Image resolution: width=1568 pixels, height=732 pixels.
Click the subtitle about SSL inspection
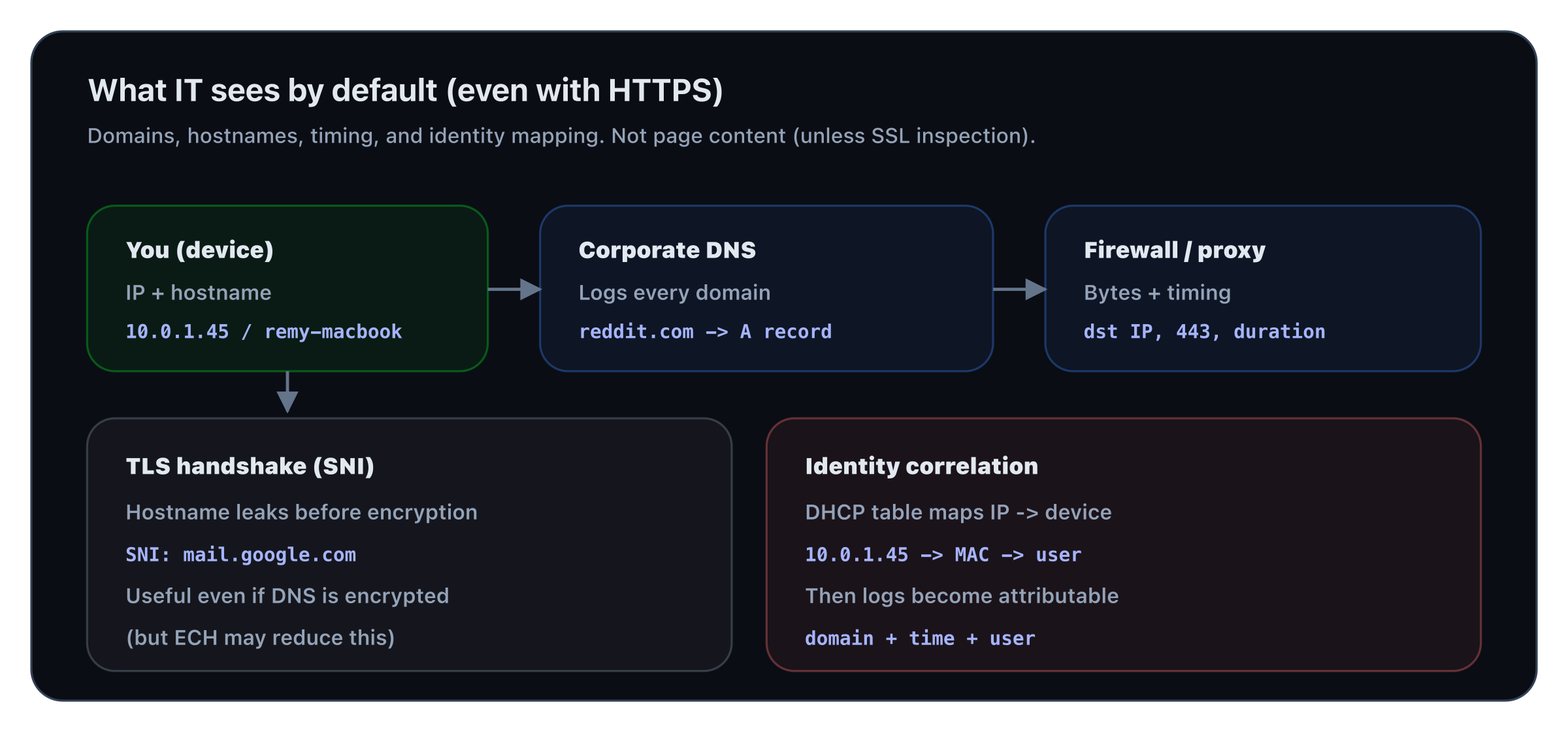pyautogui.click(x=561, y=136)
